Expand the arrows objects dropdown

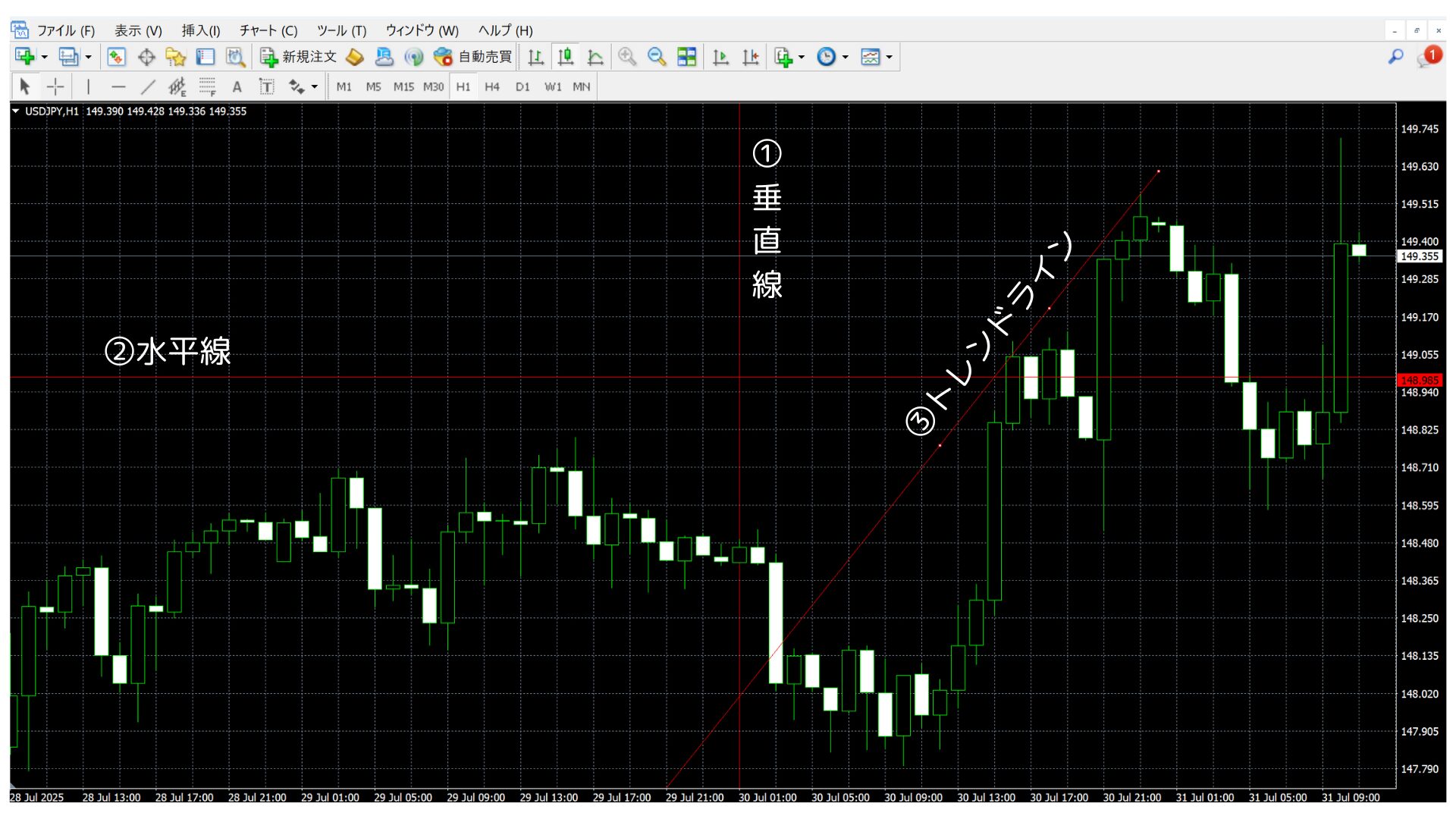(x=315, y=86)
